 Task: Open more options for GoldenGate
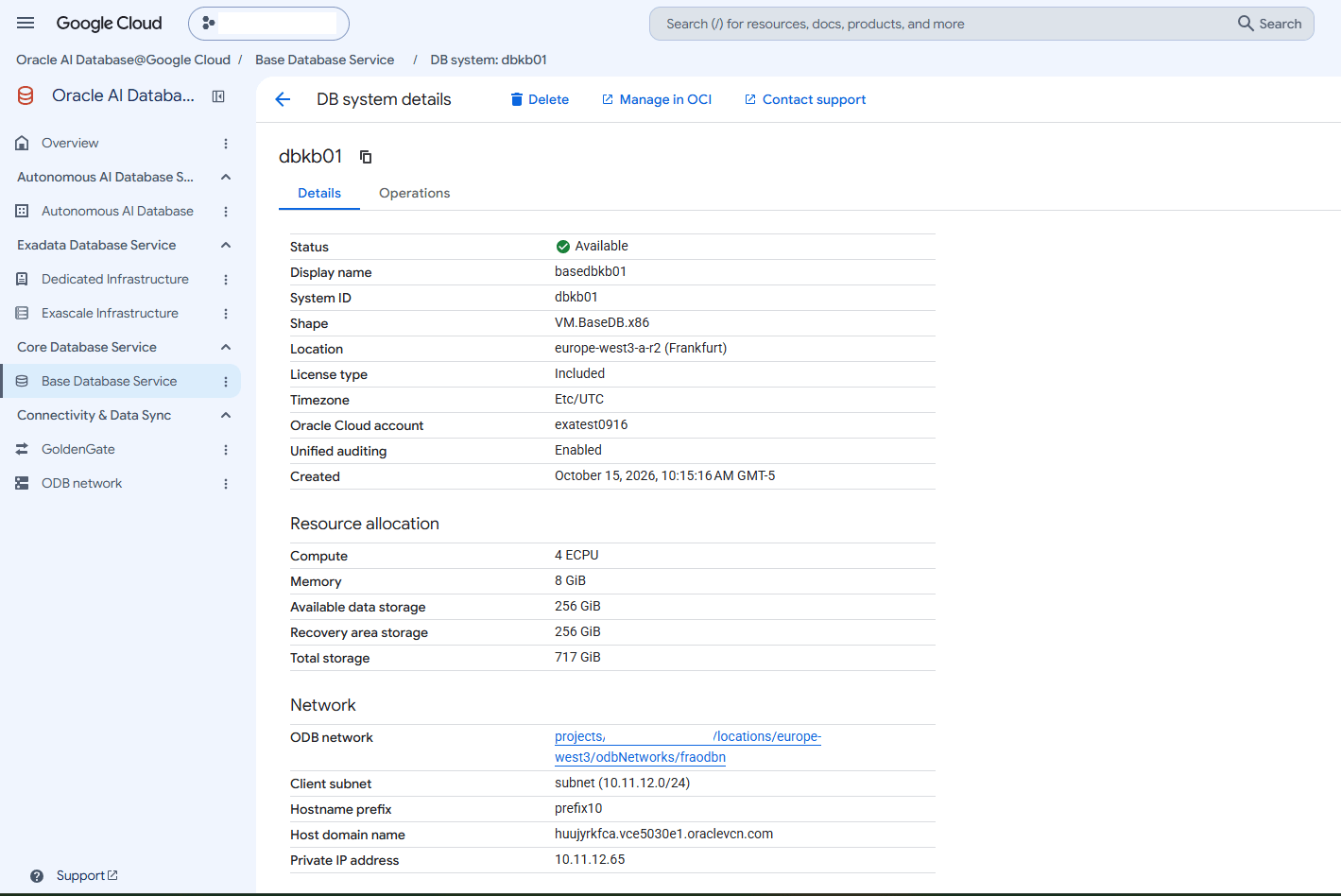click(226, 450)
